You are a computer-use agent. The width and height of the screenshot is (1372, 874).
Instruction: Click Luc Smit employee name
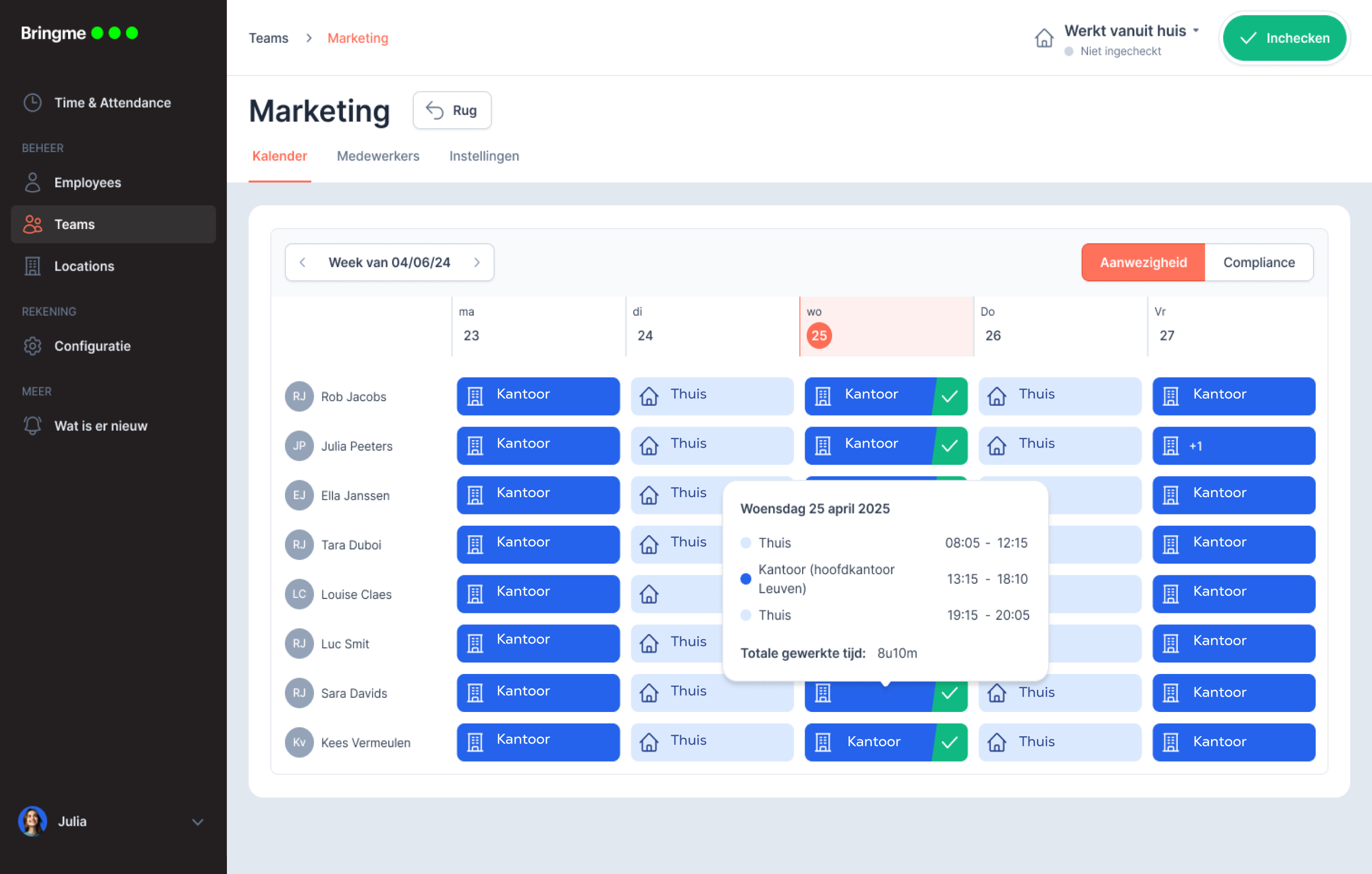[345, 644]
